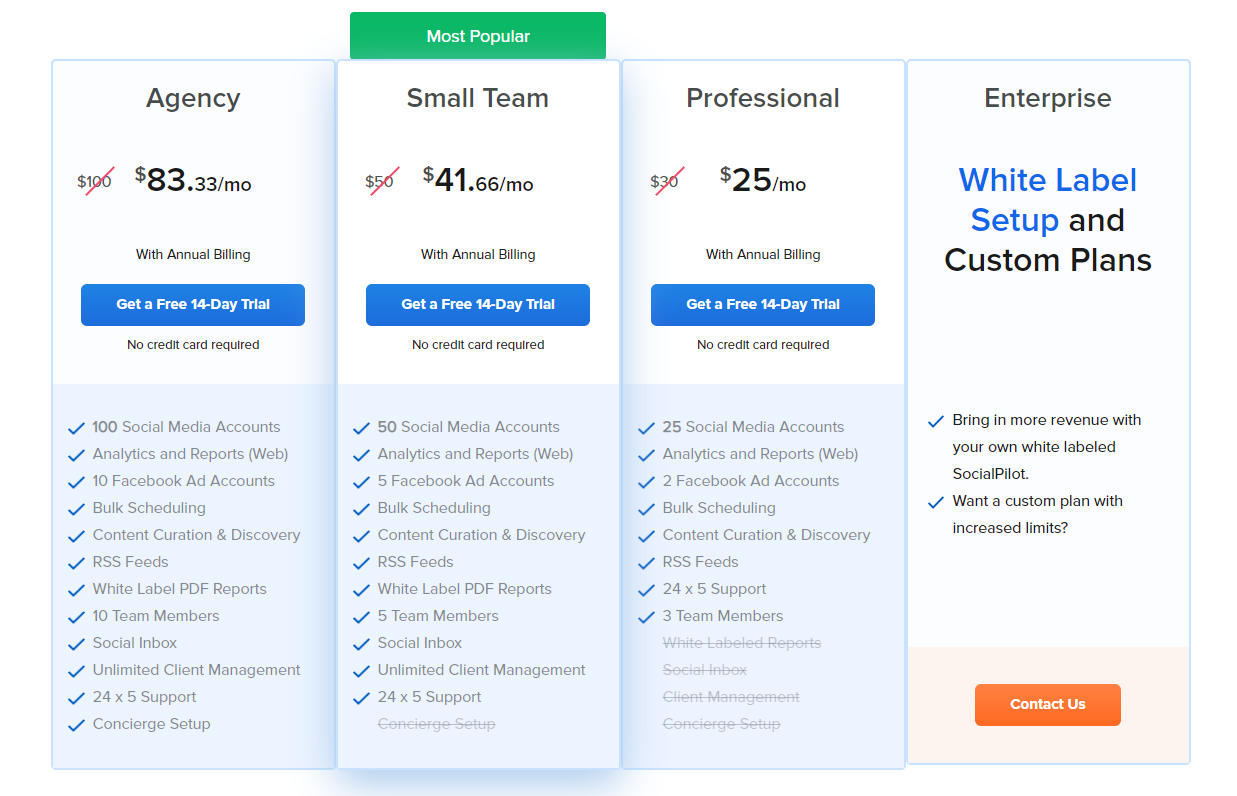Click the Enterprise plan heading
The width and height of the screenshot is (1237, 796).
coord(1048,98)
